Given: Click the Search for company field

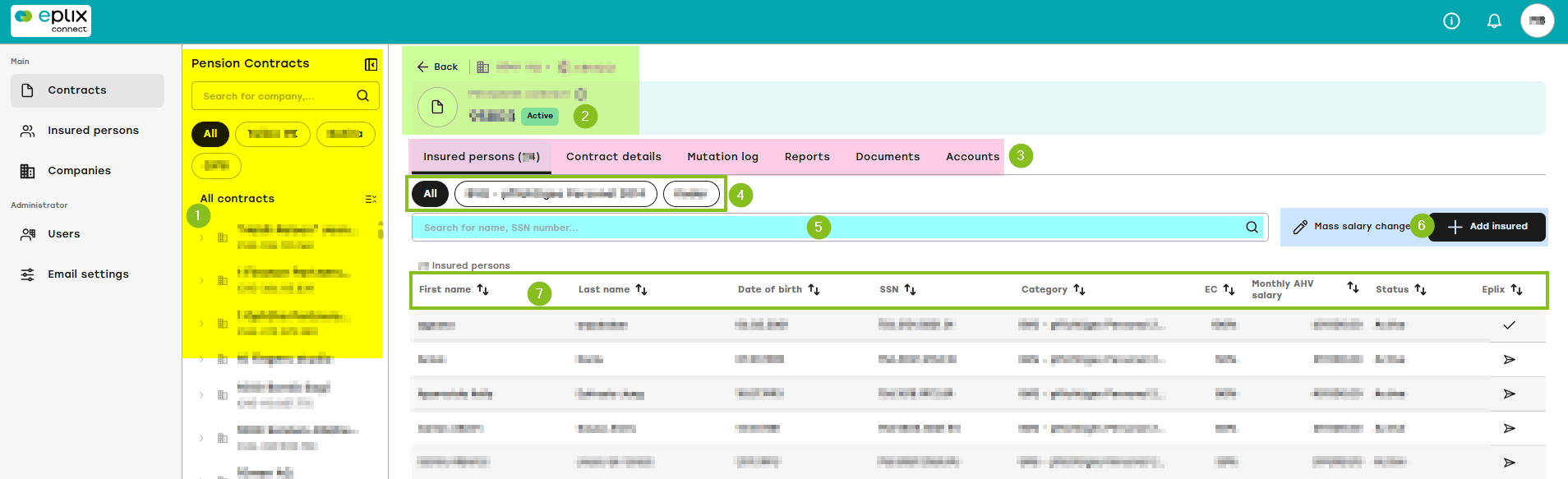Looking at the screenshot, I should 285,96.
